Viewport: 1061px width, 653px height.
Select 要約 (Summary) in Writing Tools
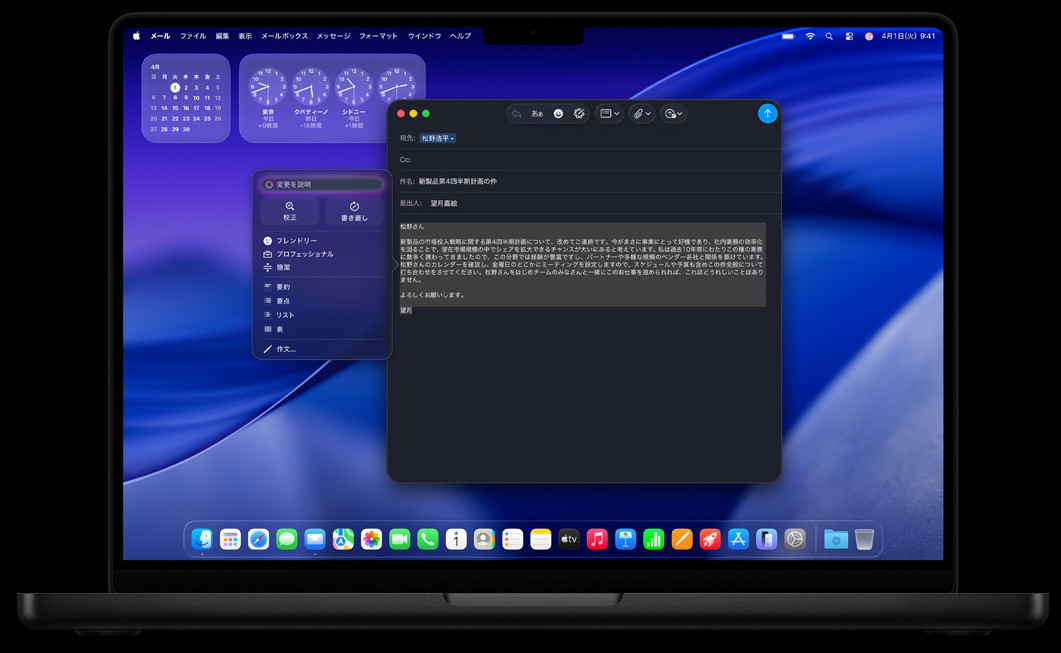283,287
